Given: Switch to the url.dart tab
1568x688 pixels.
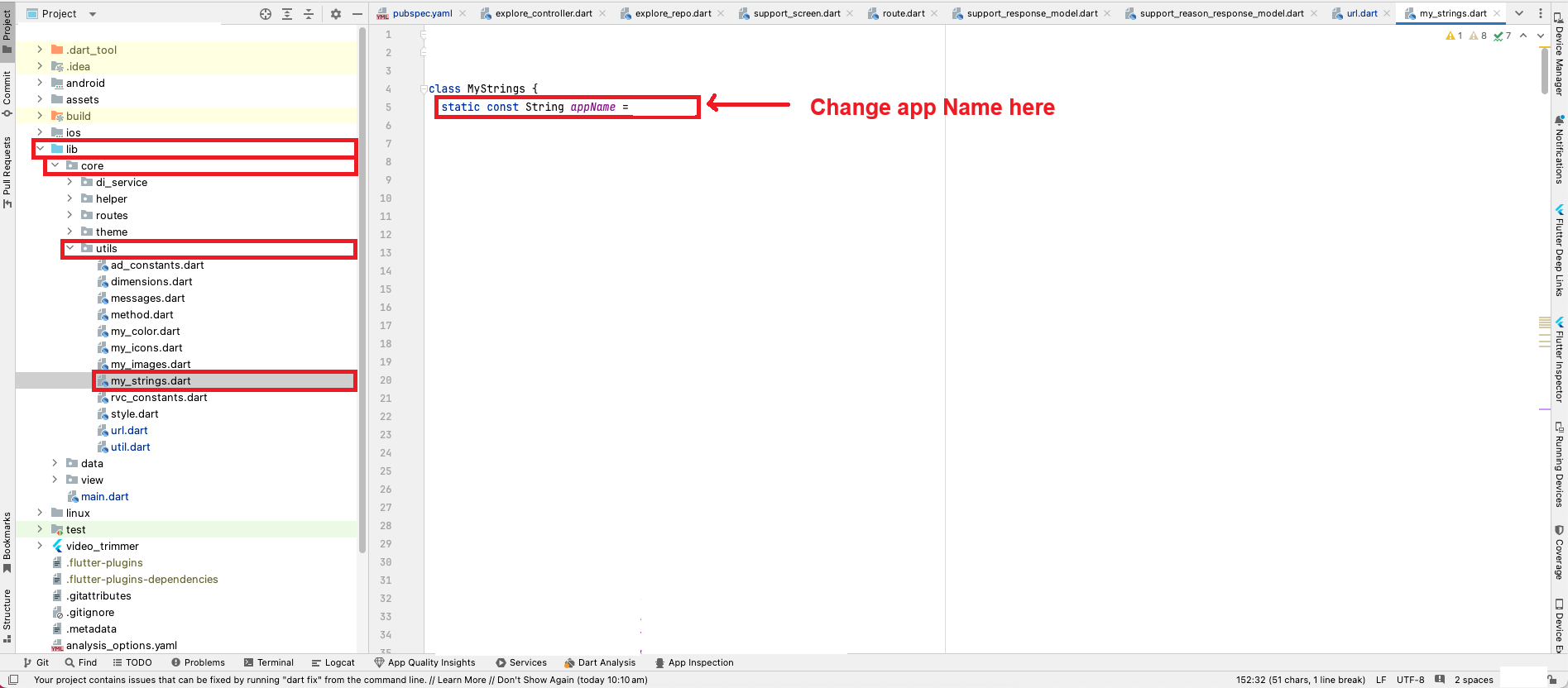Looking at the screenshot, I should (1361, 13).
